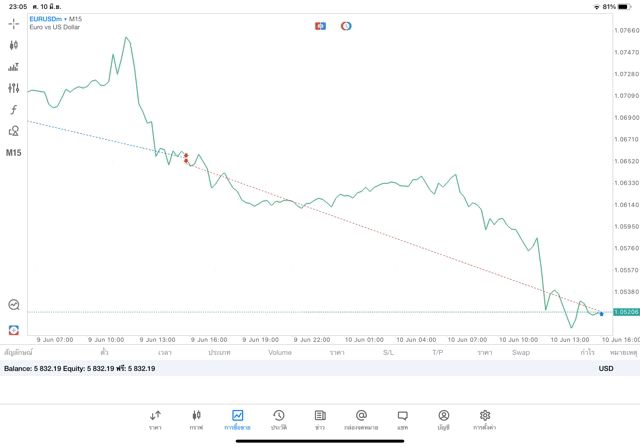Tap the bar-chart icon in left sidebar
Viewport: 640px width, 447px height.
click(13, 67)
